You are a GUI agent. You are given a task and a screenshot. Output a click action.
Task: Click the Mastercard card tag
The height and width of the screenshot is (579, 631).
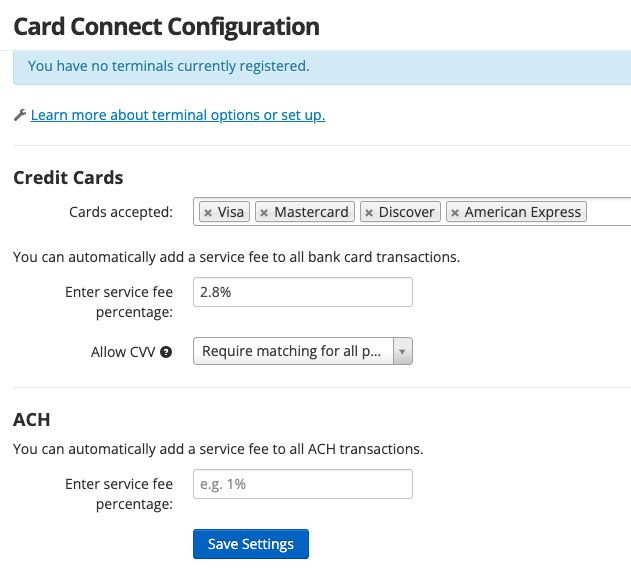click(305, 212)
